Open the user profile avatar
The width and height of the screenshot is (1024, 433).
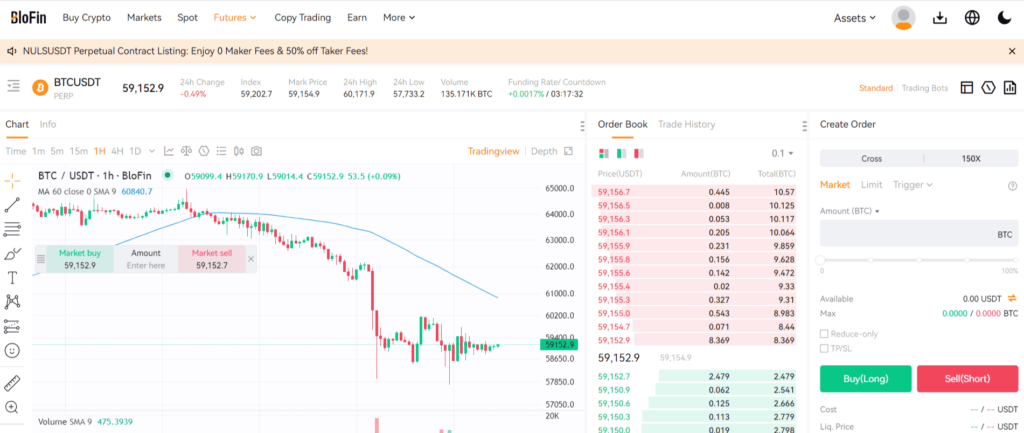coord(903,18)
